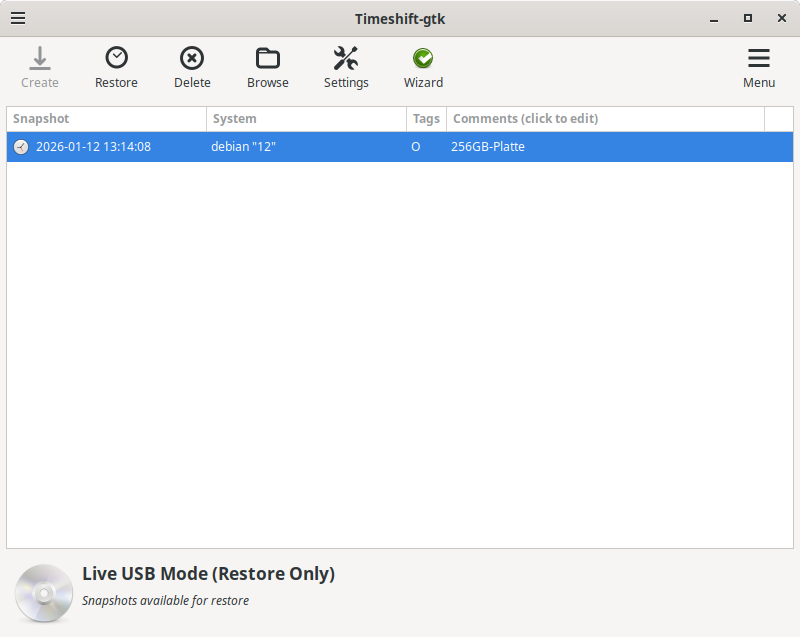Click the disc icon next to Live USB Mode
This screenshot has height=637, width=800.
43,593
